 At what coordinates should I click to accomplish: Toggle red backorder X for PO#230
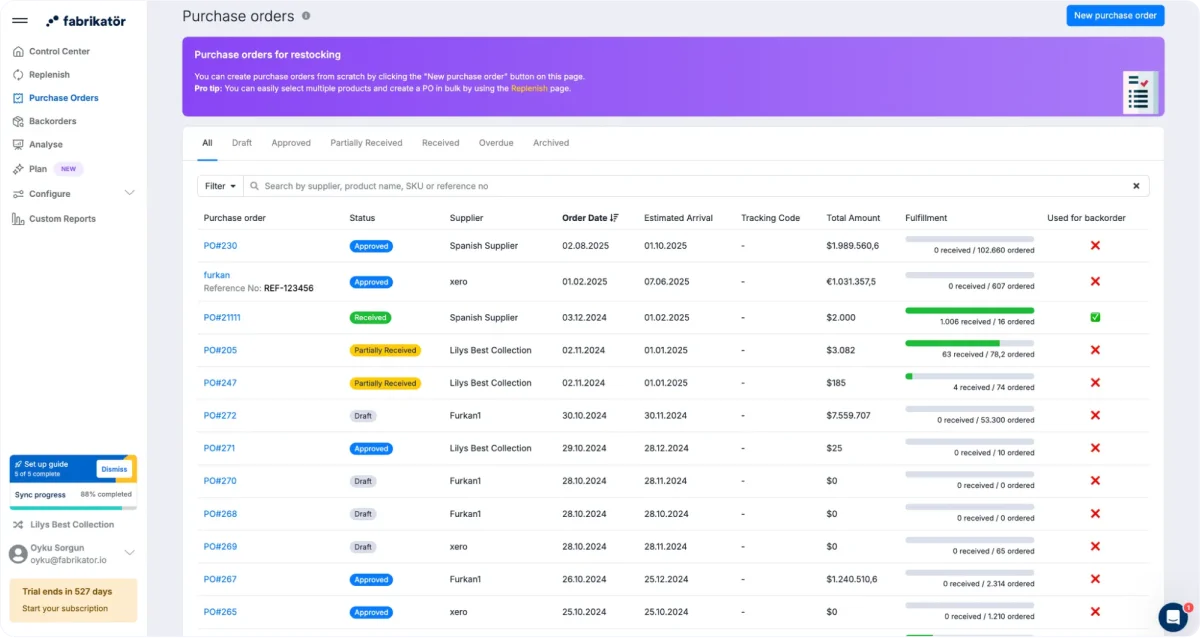pyautogui.click(x=1095, y=245)
